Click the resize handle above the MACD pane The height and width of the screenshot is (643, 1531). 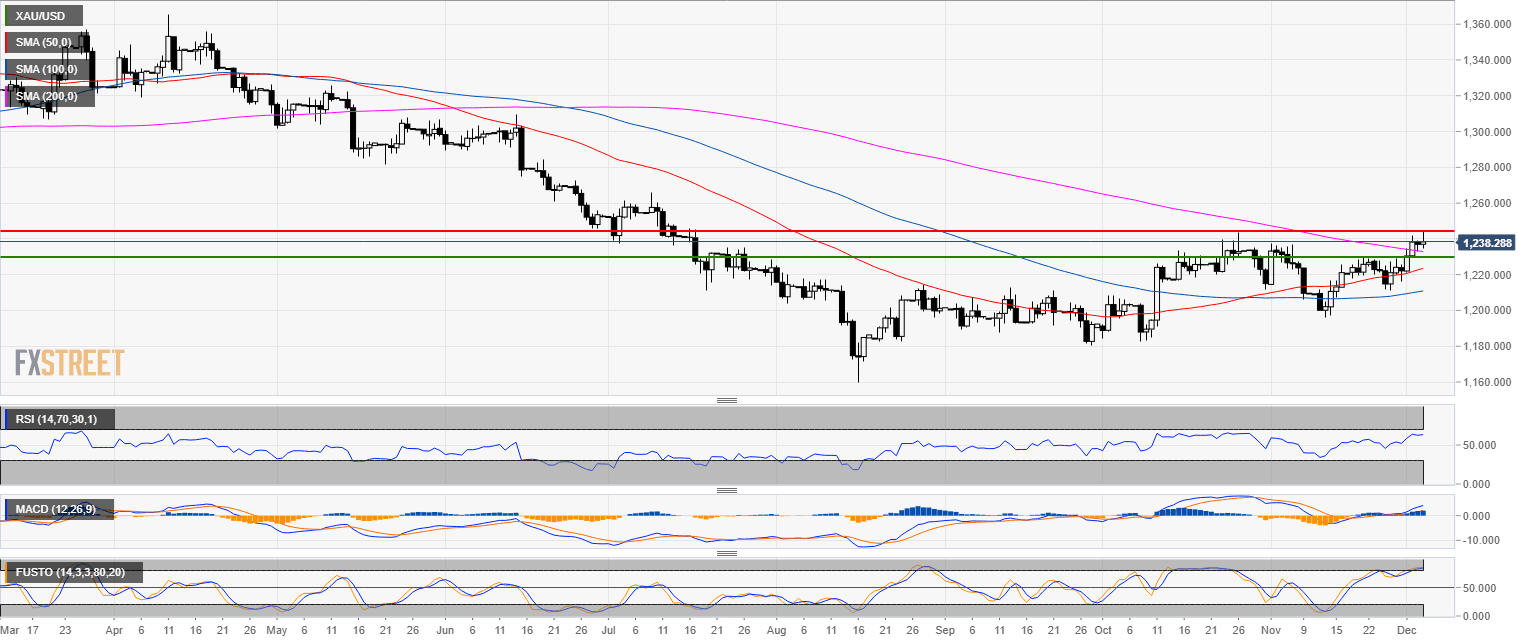click(727, 491)
